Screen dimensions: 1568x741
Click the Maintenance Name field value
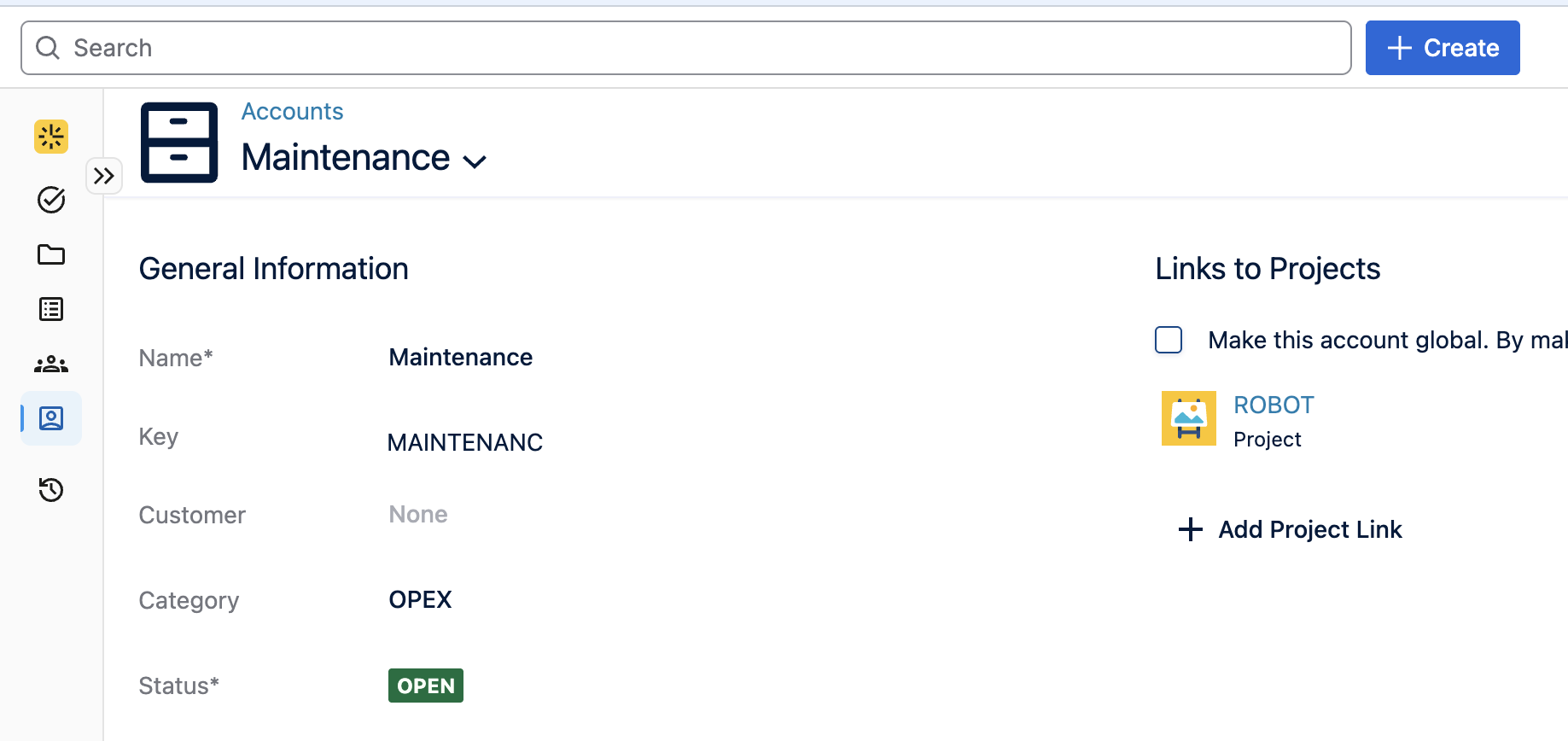(x=460, y=357)
